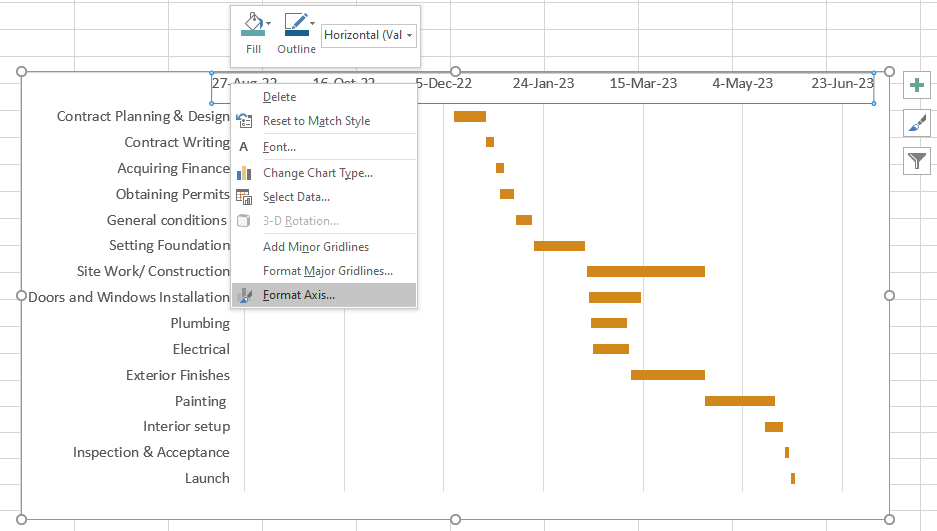Image resolution: width=937 pixels, height=531 pixels.
Task: Click the Change Chart Type icon
Action: point(244,173)
